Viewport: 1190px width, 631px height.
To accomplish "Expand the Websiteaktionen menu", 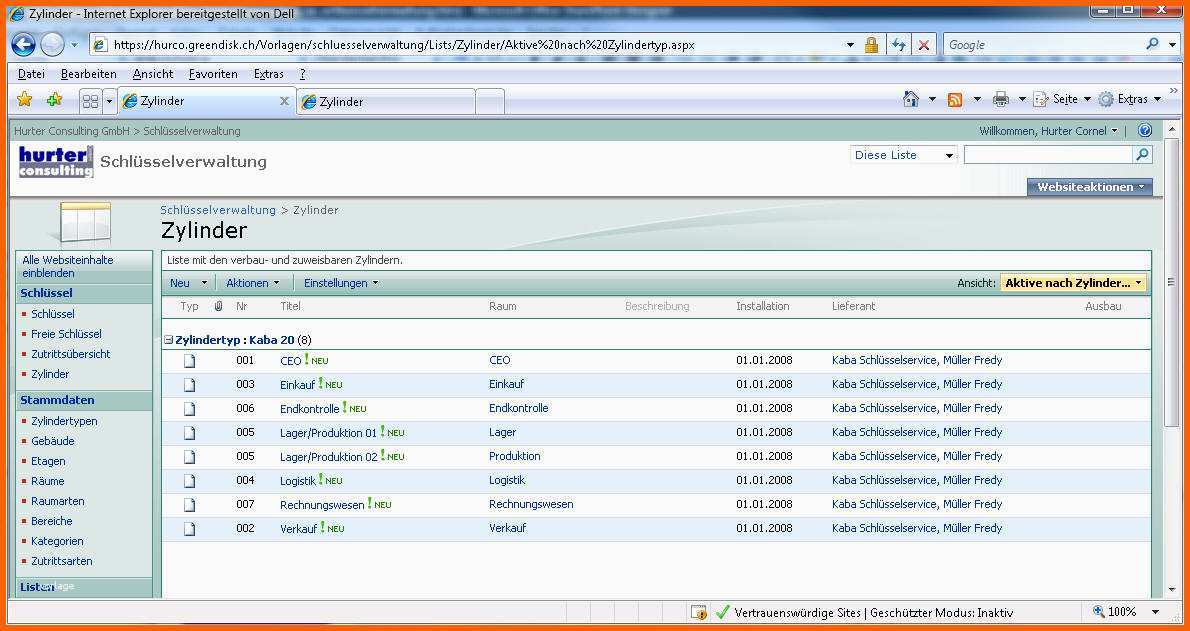I will [x=1089, y=187].
